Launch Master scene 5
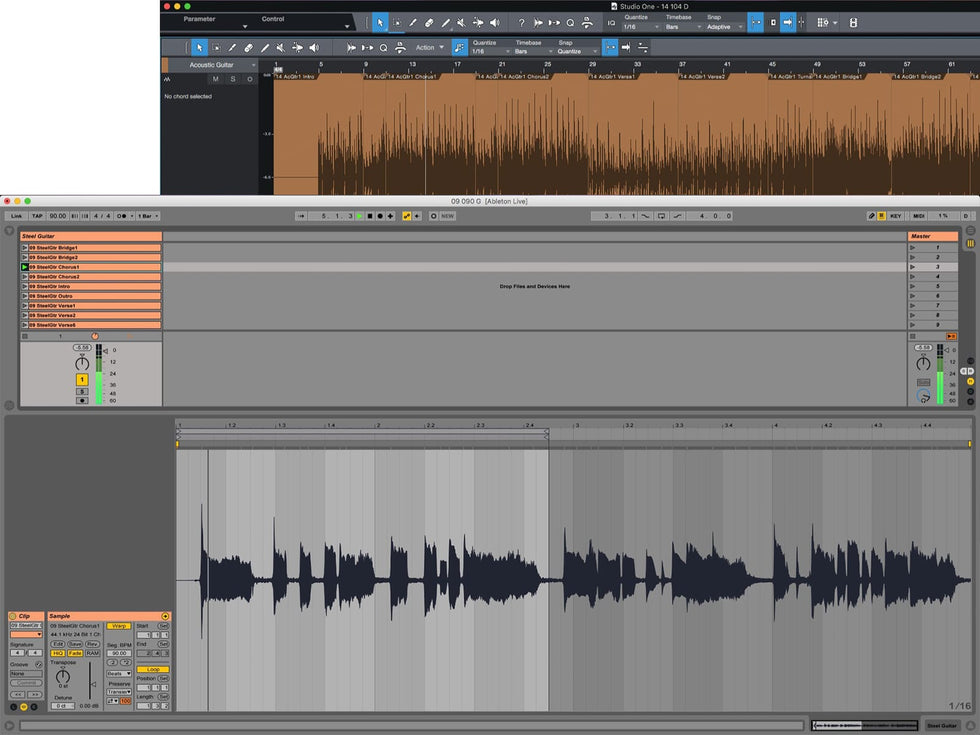This screenshot has width=980, height=735. tap(913, 287)
